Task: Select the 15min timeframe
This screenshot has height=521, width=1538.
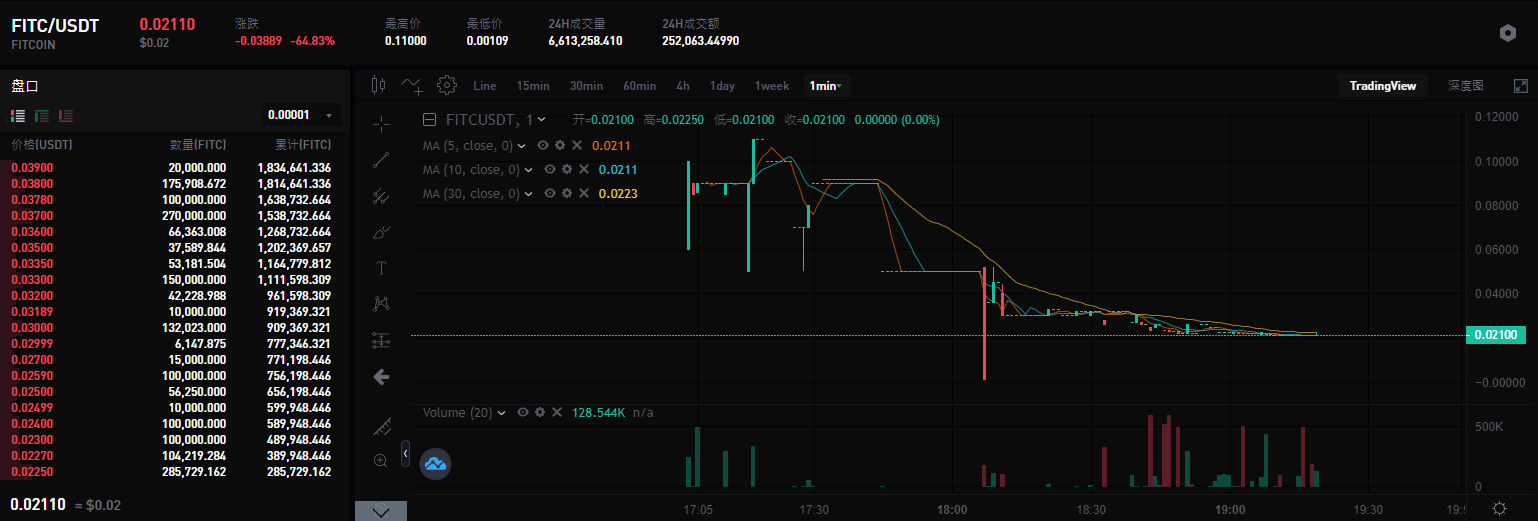Action: click(x=532, y=86)
